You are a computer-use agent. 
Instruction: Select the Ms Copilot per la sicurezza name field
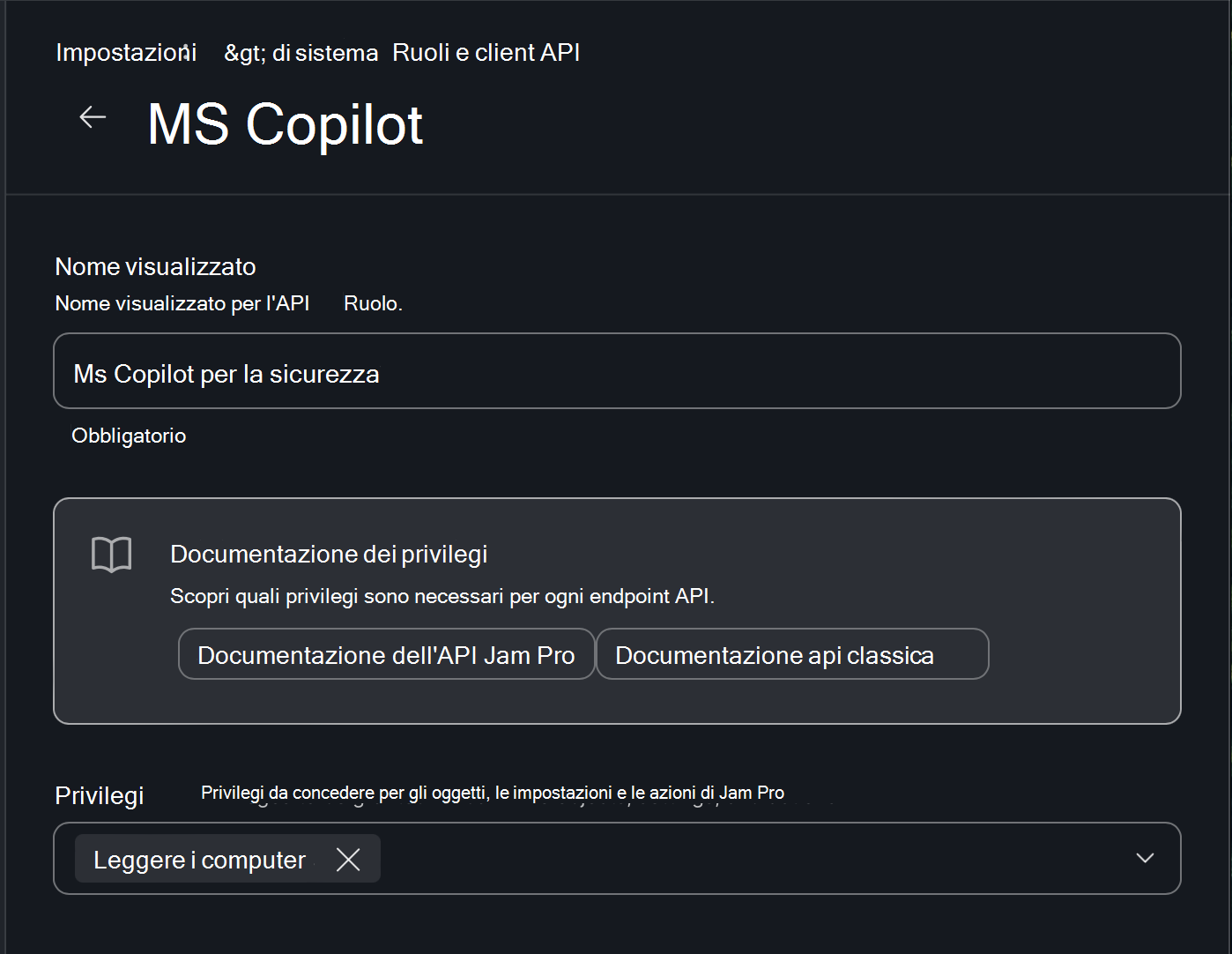pos(617,371)
